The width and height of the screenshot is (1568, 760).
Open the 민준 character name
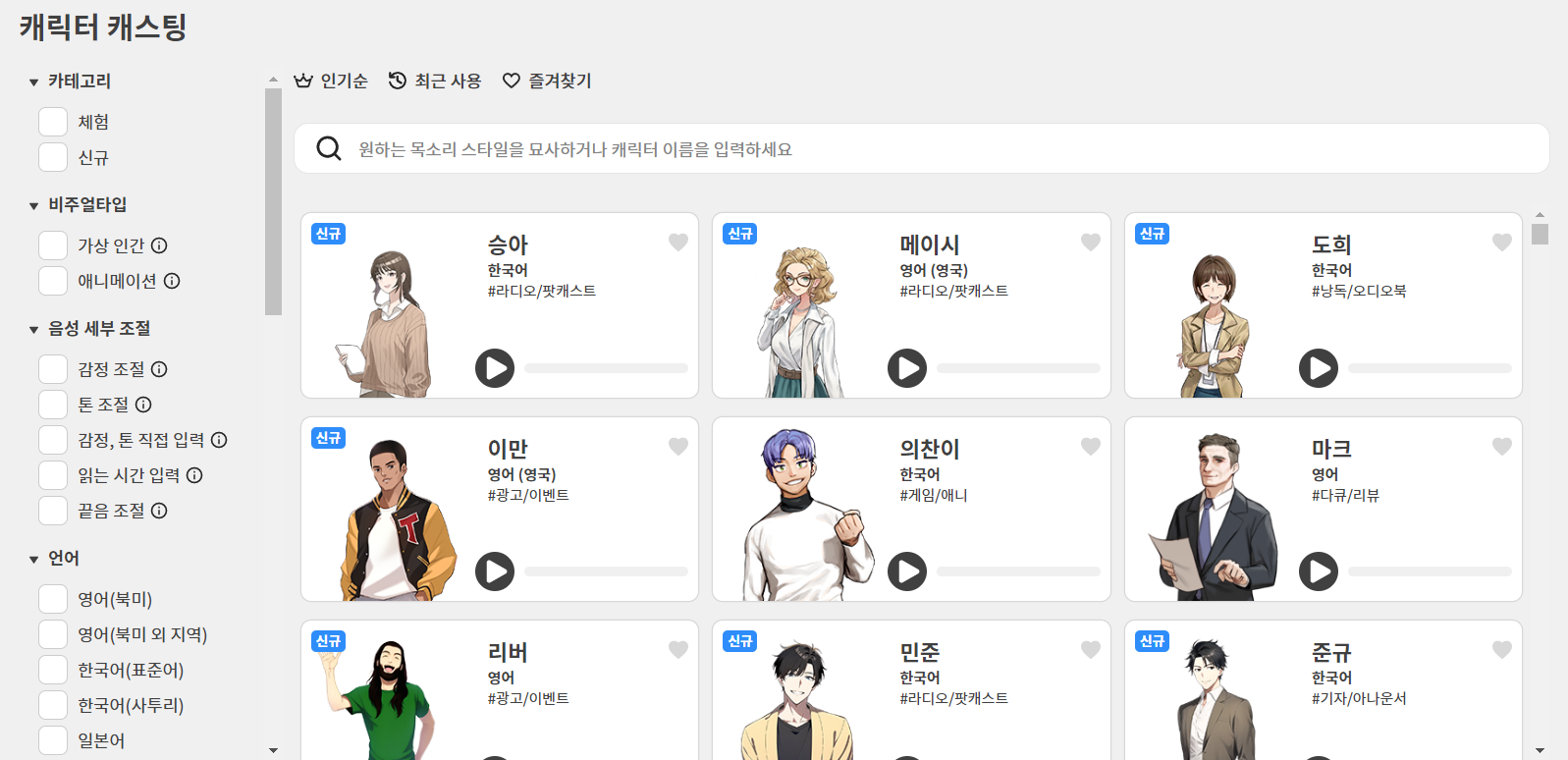click(x=920, y=652)
